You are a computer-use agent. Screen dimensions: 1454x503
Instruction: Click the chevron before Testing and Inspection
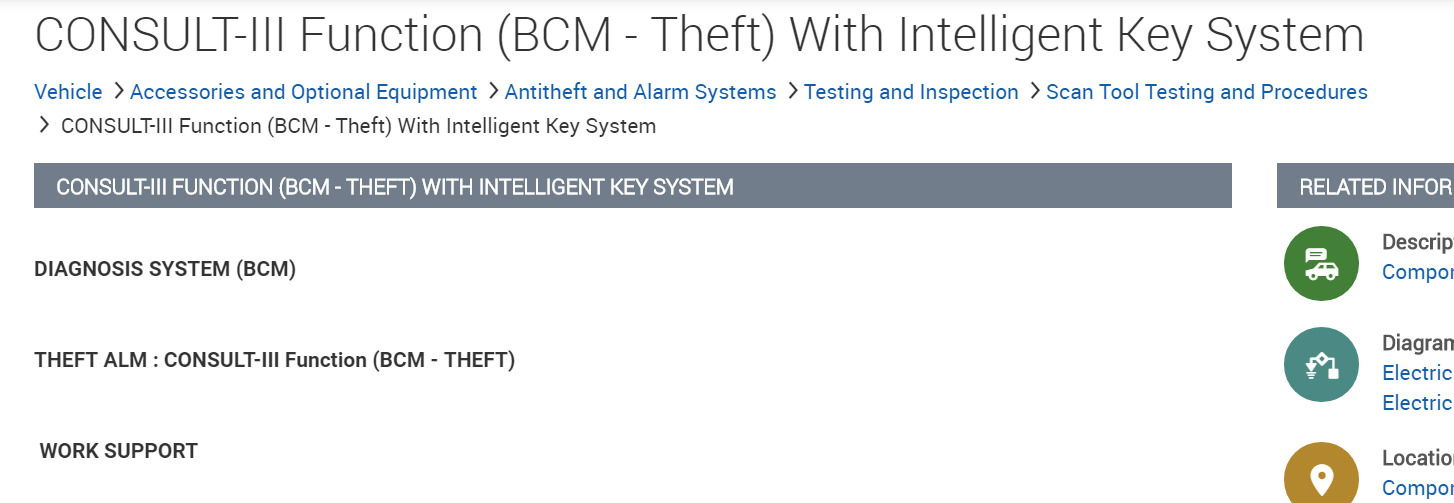point(792,92)
